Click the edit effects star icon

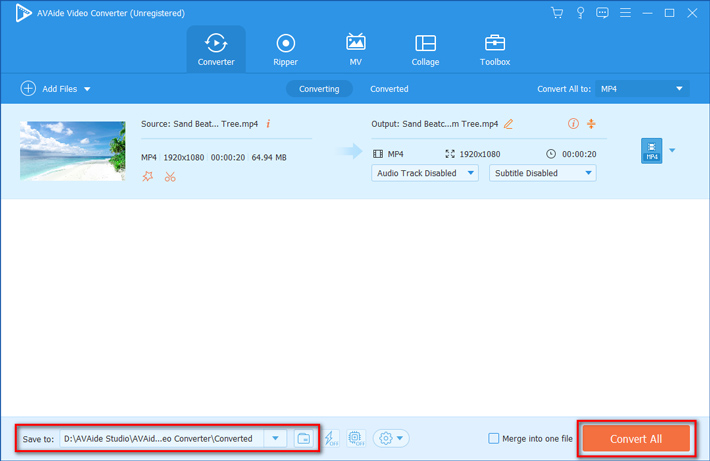click(148, 177)
